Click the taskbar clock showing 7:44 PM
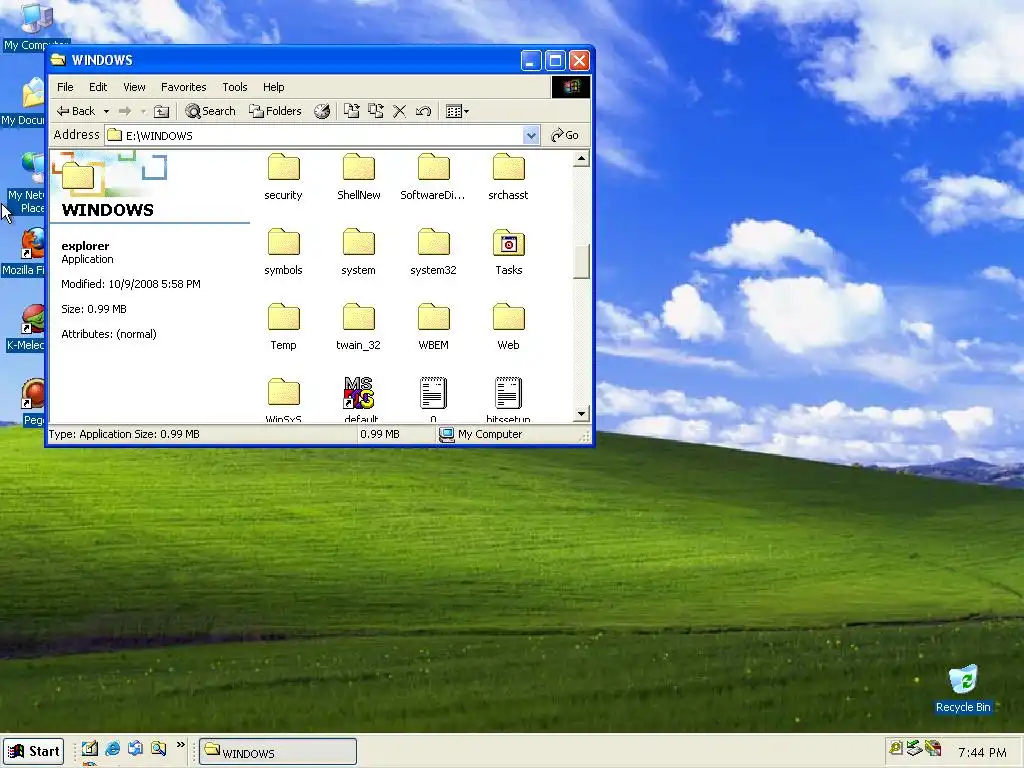Image resolution: width=1024 pixels, height=768 pixels. coord(982,752)
